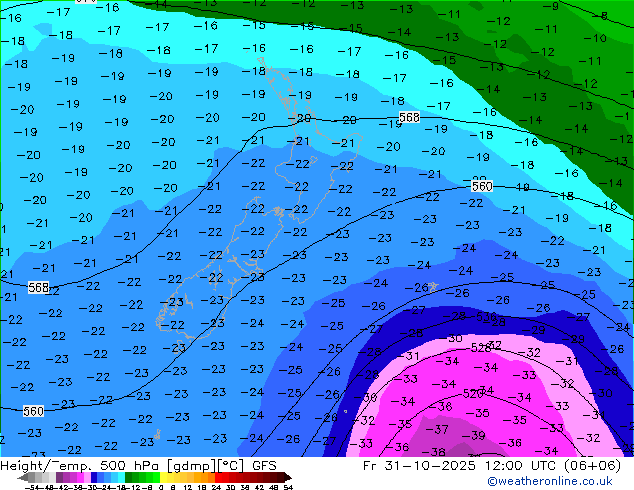This screenshot has width=634, height=490.
Task: Click the 536 contour label
Action: 486,317
